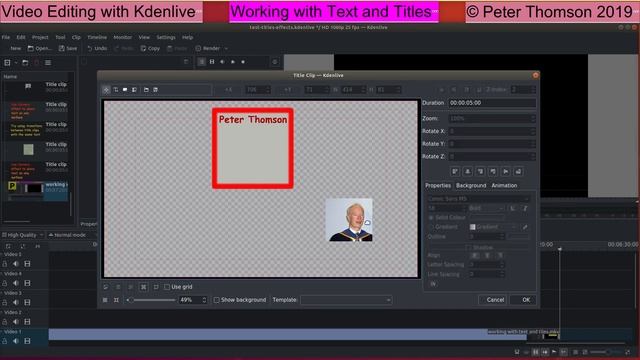Open the Gradient selection dropdown
This screenshot has width=640, height=360.
493,227
